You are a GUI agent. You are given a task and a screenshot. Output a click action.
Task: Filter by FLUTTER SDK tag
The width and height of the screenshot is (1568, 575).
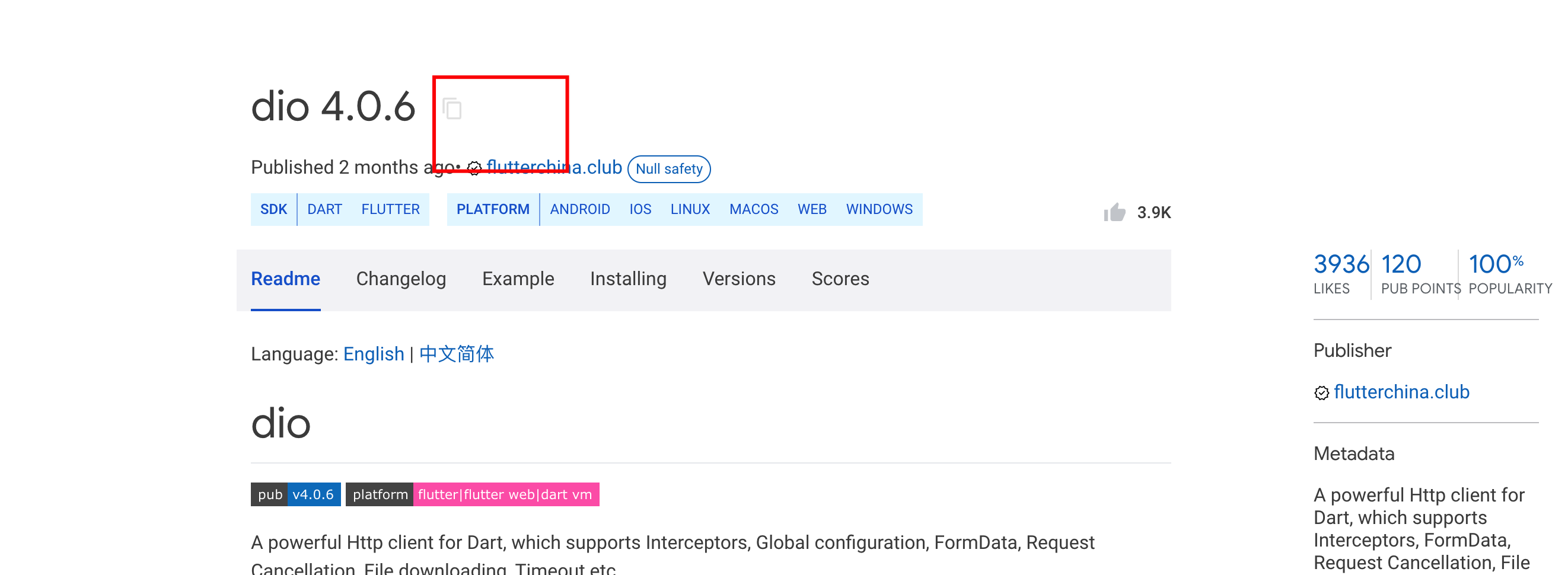click(390, 209)
